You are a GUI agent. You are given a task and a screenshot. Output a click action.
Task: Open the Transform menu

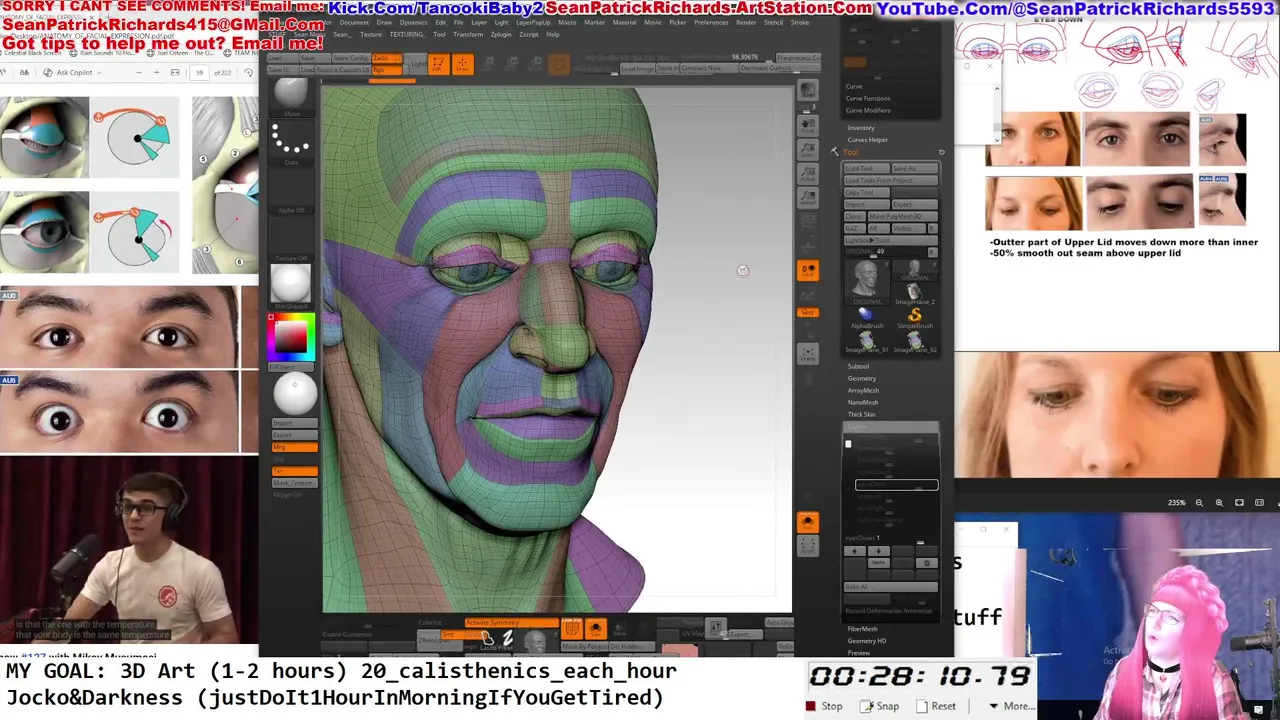(467, 34)
